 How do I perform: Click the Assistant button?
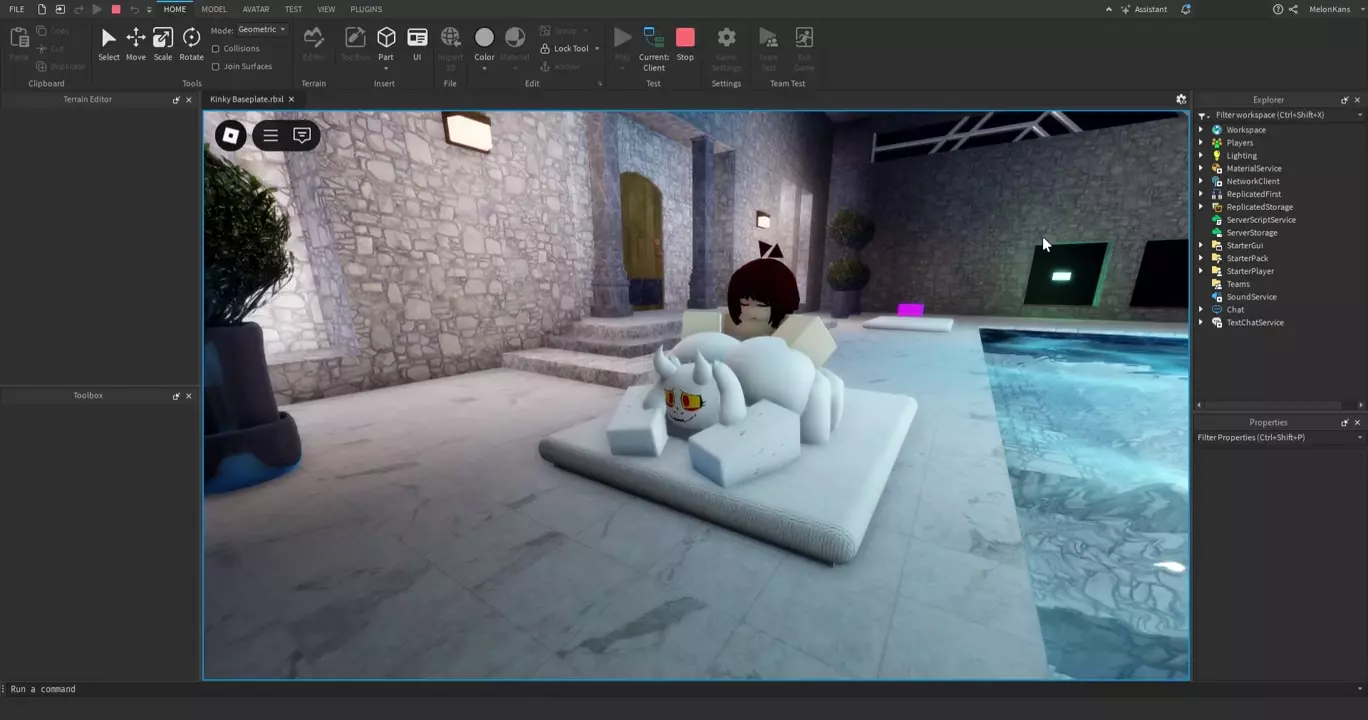tap(1144, 9)
